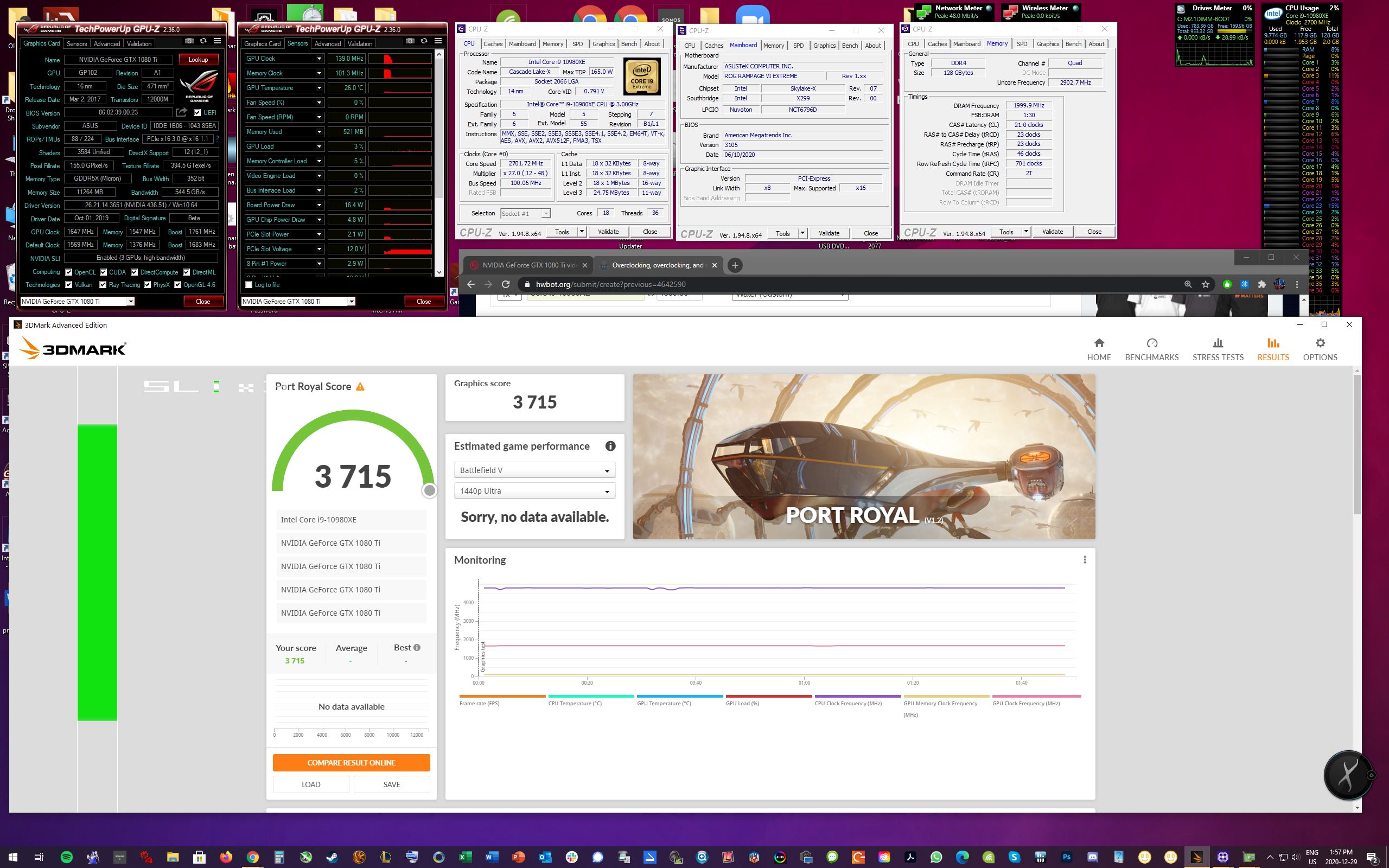The width and height of the screenshot is (1389, 868).
Task: Toggle DirectCompute checkbox in GPU-Z
Action: tap(135, 272)
